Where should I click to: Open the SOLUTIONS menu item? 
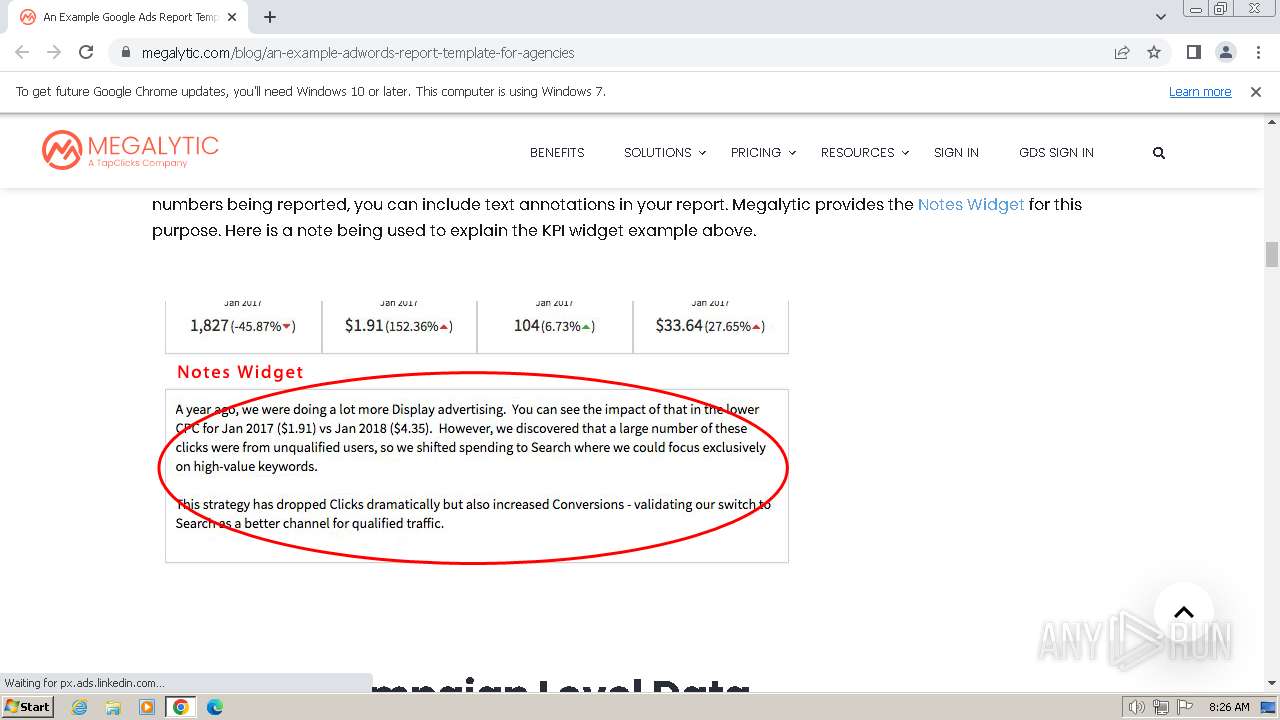(658, 153)
